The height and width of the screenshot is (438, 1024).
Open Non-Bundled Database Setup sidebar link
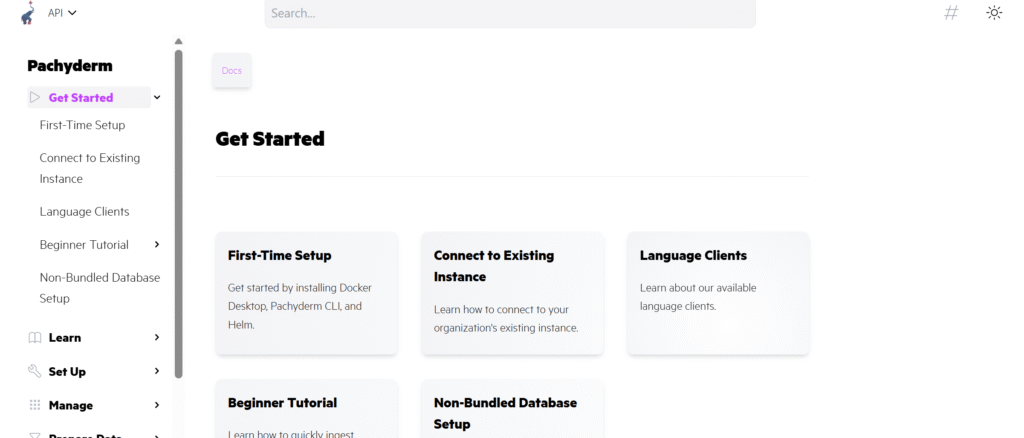point(100,288)
